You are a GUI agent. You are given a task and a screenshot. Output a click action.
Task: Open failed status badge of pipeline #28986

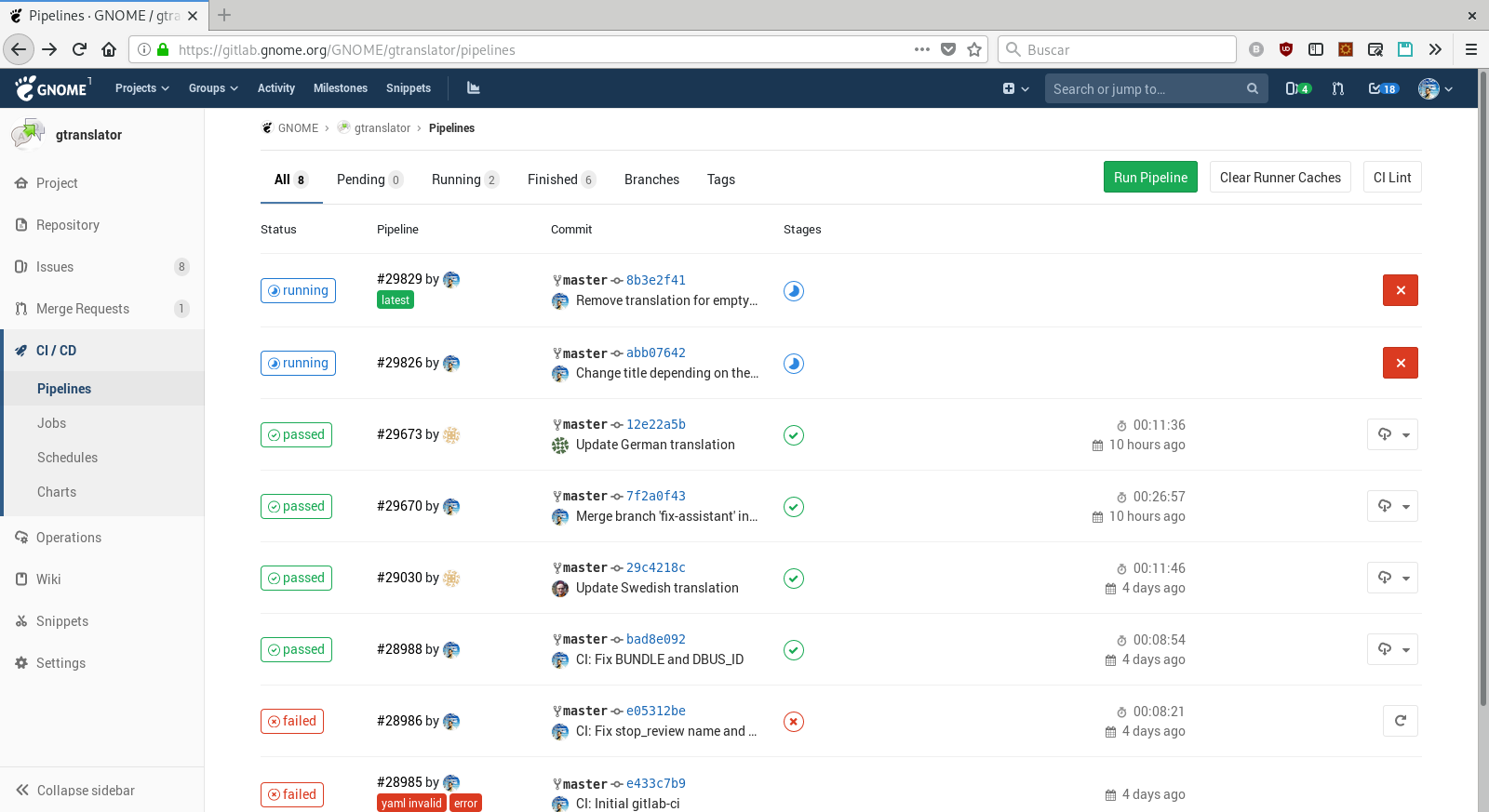(292, 721)
